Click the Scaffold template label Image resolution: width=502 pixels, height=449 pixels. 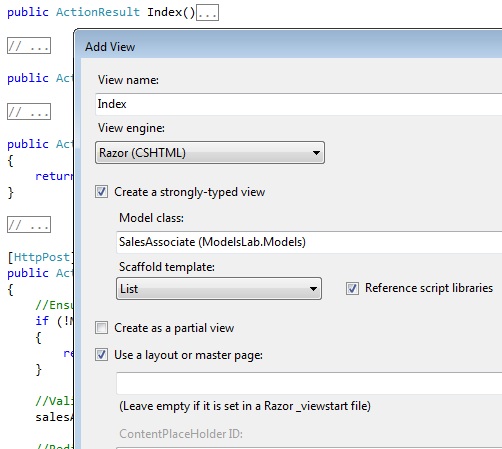(167, 267)
